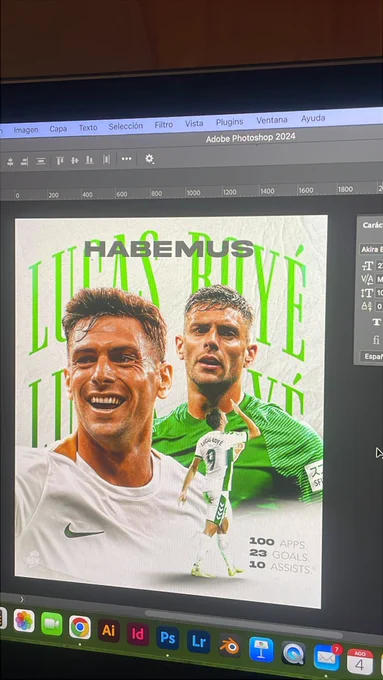Image resolution: width=383 pixels, height=680 pixels.
Task: Click the align right edges icon
Action: tap(24, 161)
